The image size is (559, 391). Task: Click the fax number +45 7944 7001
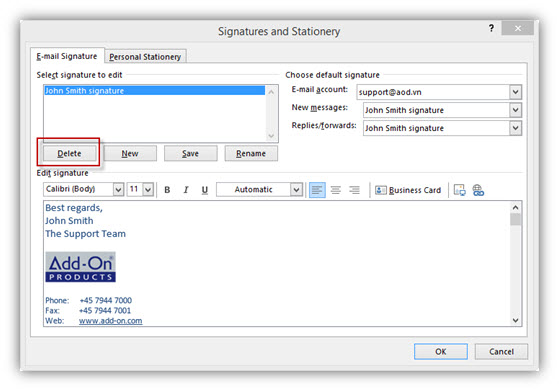105,310
